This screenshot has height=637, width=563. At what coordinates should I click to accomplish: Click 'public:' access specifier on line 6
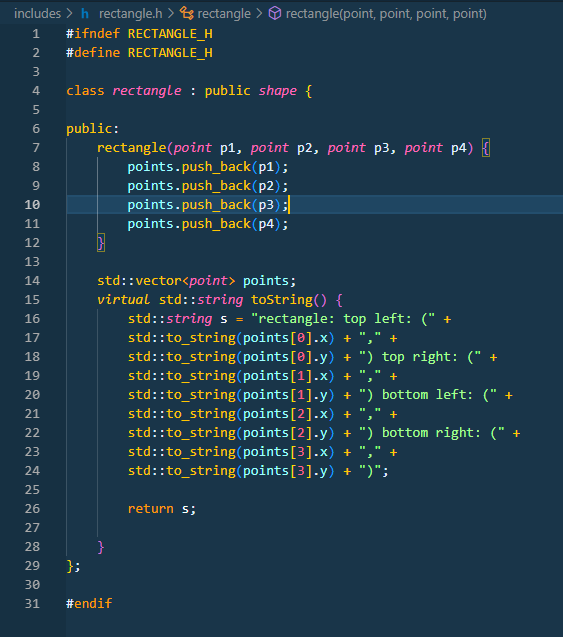click(x=93, y=129)
